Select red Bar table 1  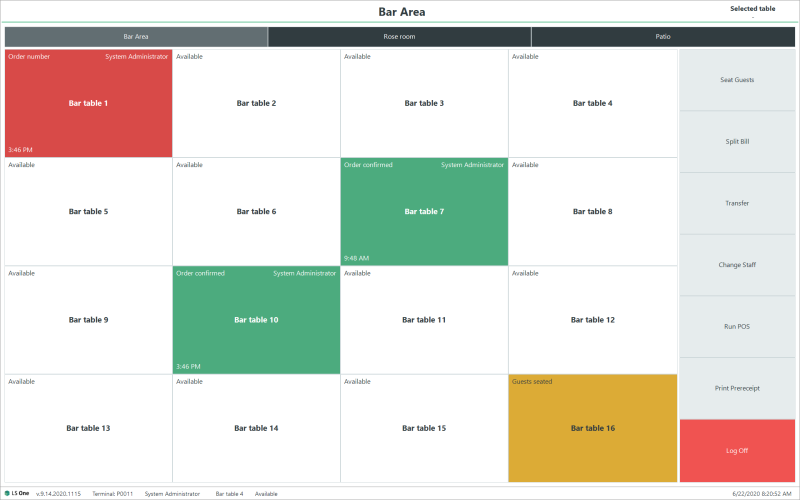pyautogui.click(x=88, y=103)
